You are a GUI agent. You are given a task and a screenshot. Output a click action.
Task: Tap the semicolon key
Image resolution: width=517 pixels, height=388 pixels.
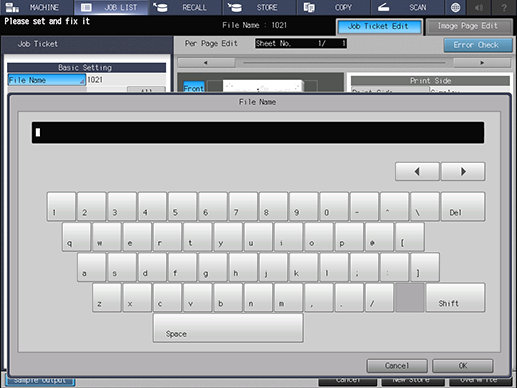(365, 267)
